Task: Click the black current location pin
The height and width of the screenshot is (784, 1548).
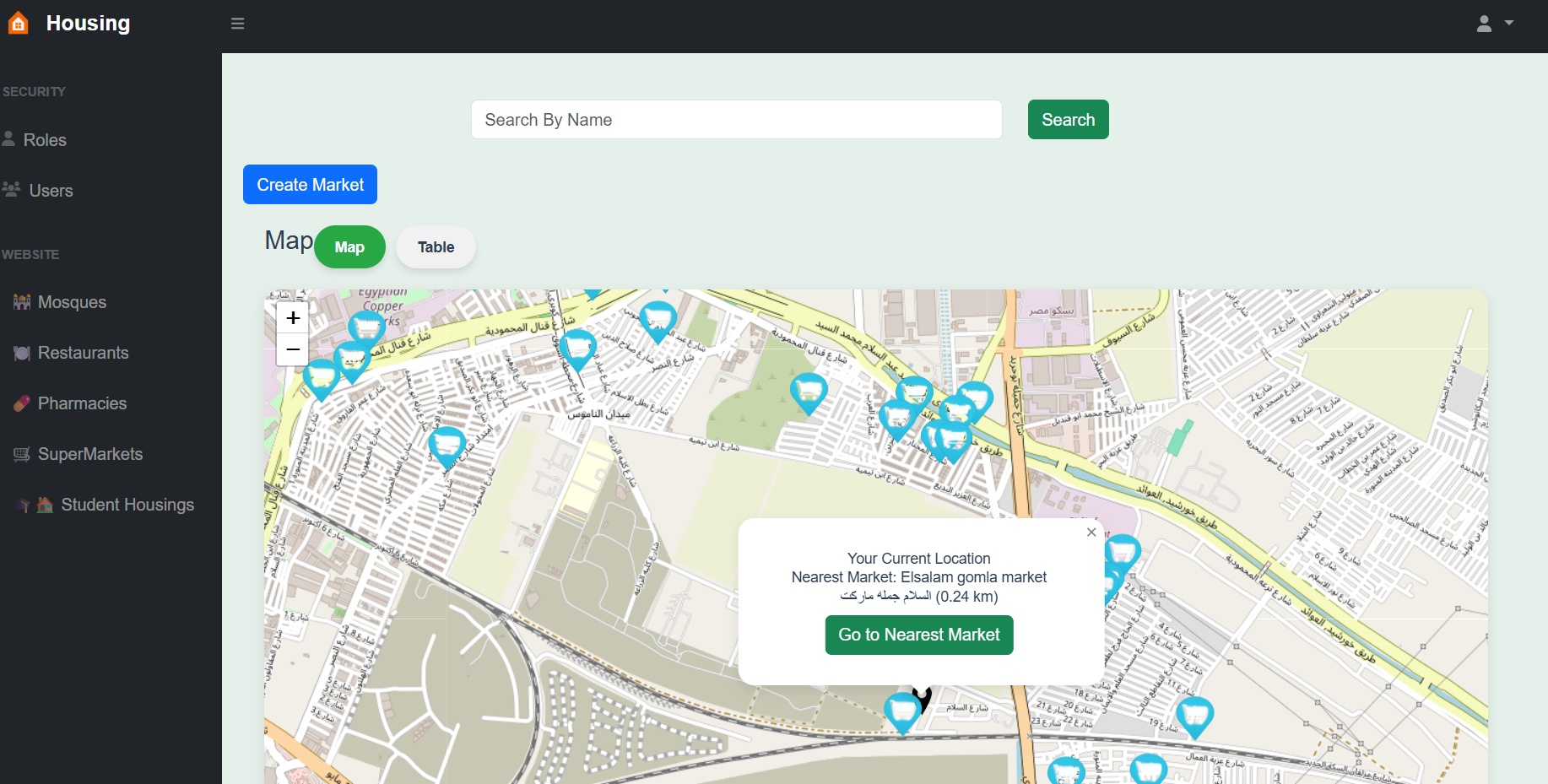Action: pos(923,699)
